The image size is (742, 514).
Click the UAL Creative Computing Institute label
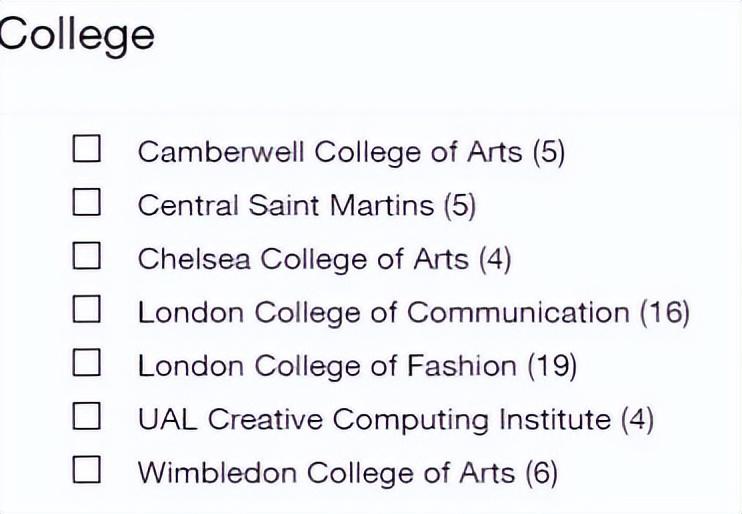373,419
